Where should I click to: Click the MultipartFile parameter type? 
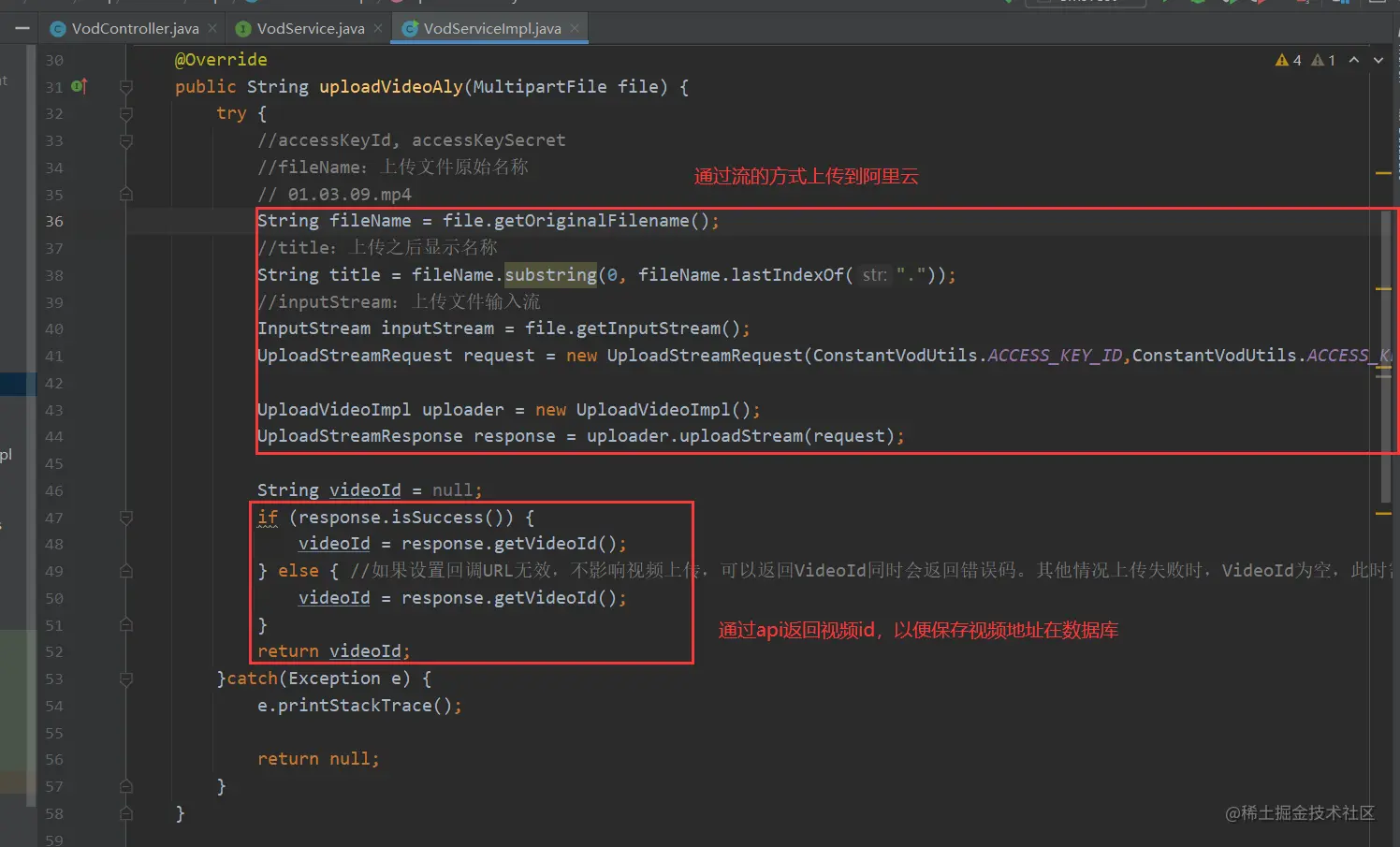pos(540,87)
